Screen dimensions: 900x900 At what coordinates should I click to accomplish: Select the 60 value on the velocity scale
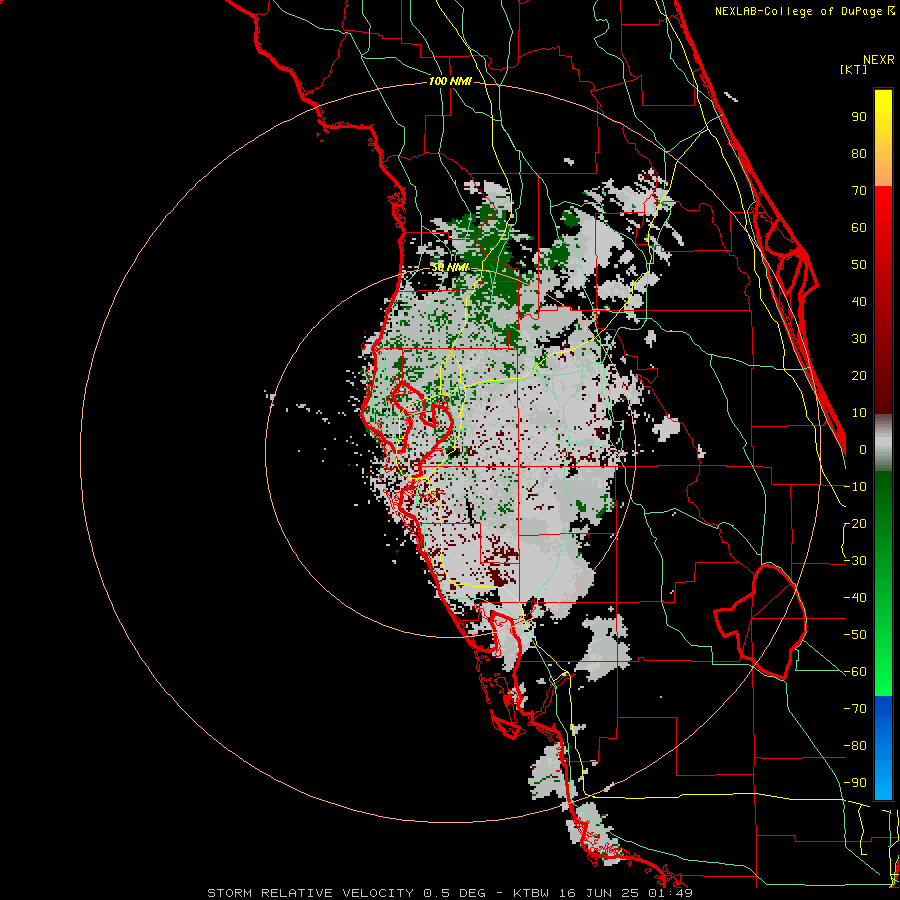[x=859, y=227]
